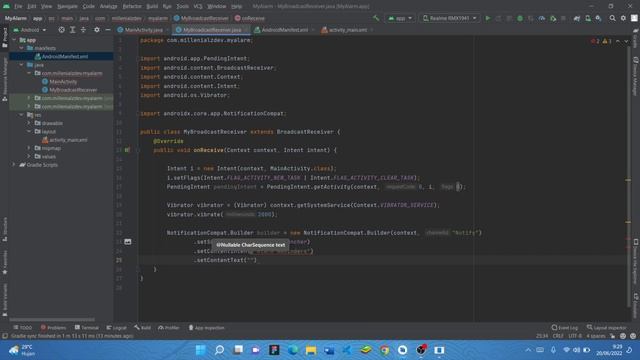
Task: Click Attach Debugger to Android Process icon
Action: point(553,18)
